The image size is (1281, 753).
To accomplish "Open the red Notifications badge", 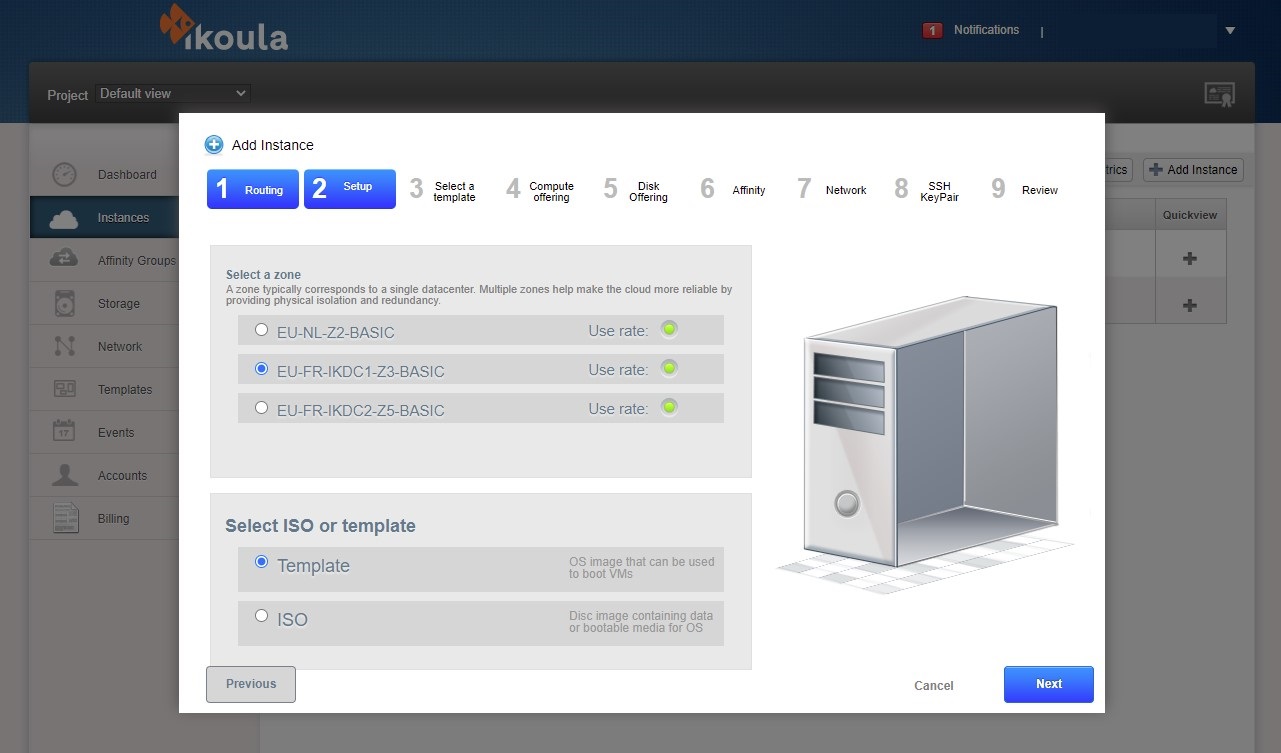I will tap(933, 31).
